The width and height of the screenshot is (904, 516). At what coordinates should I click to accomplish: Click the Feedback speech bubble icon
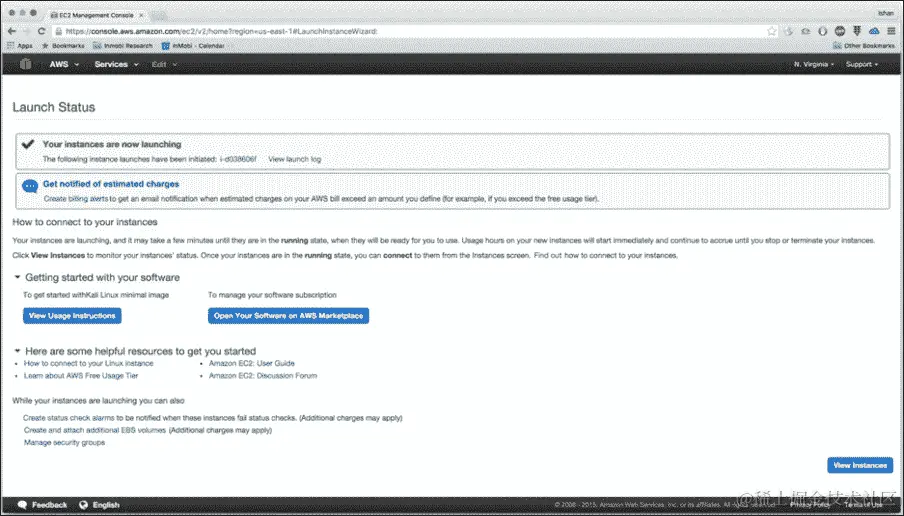[22, 505]
